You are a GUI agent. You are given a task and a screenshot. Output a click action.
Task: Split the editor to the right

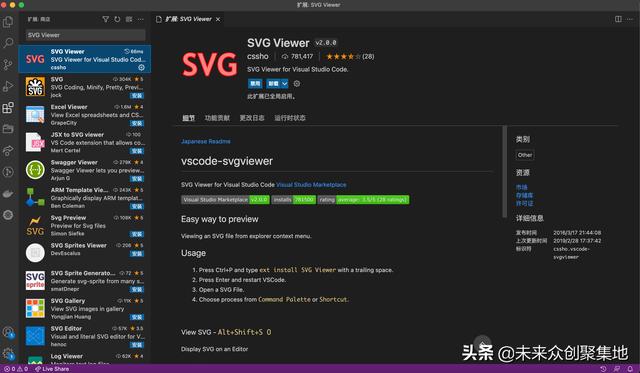coord(618,19)
